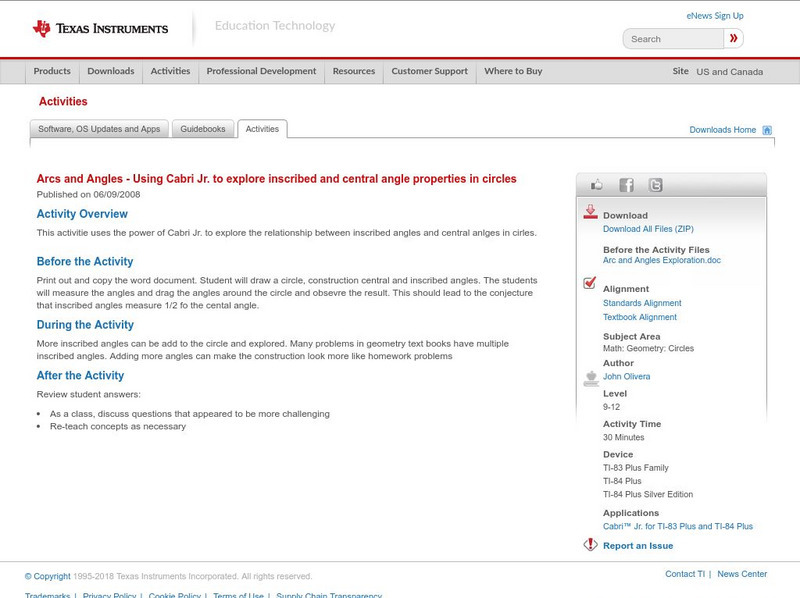Screen dimensions: 800x598
Task: Click the Re-teach concepts as necessary bullet
Action: (x=118, y=427)
